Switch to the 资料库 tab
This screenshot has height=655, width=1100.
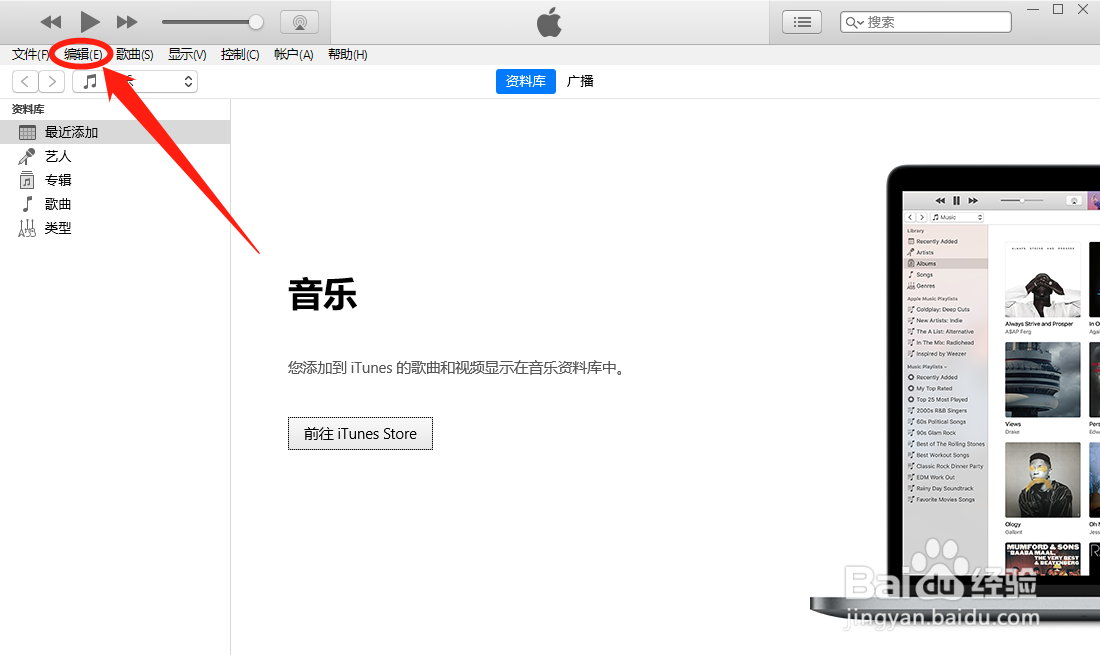(525, 81)
